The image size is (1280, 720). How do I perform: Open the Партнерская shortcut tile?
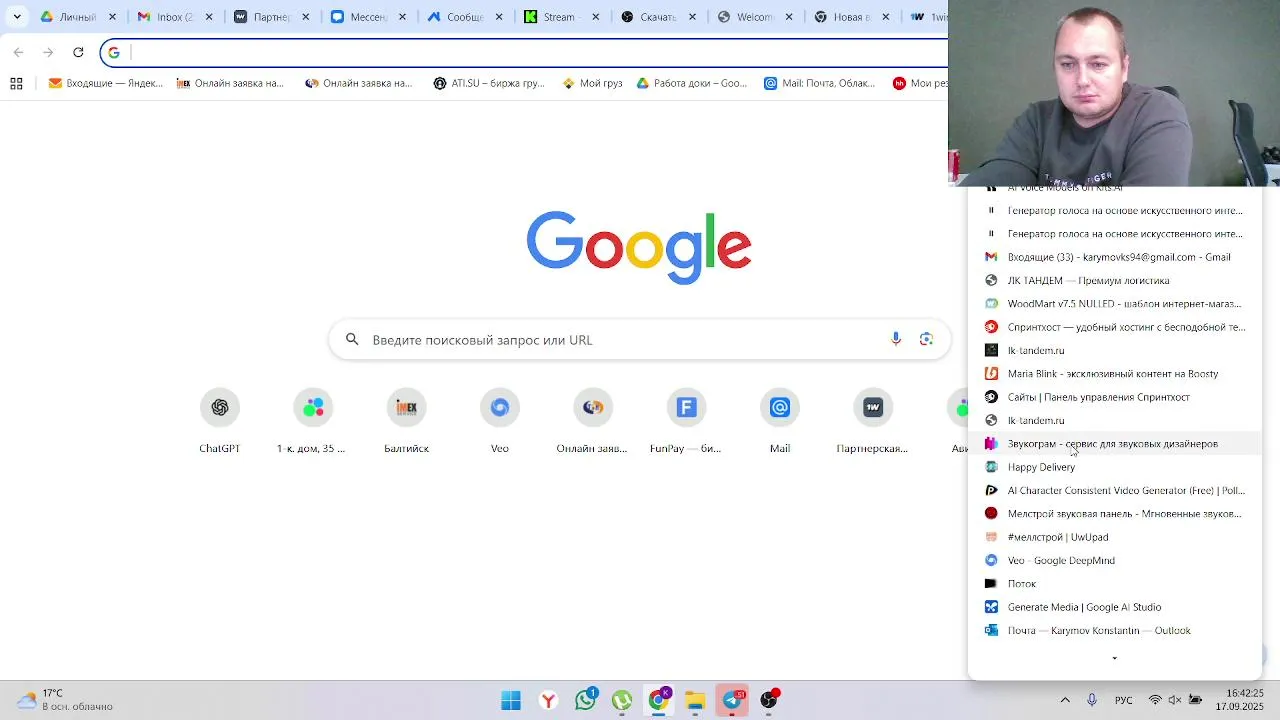[x=873, y=422]
